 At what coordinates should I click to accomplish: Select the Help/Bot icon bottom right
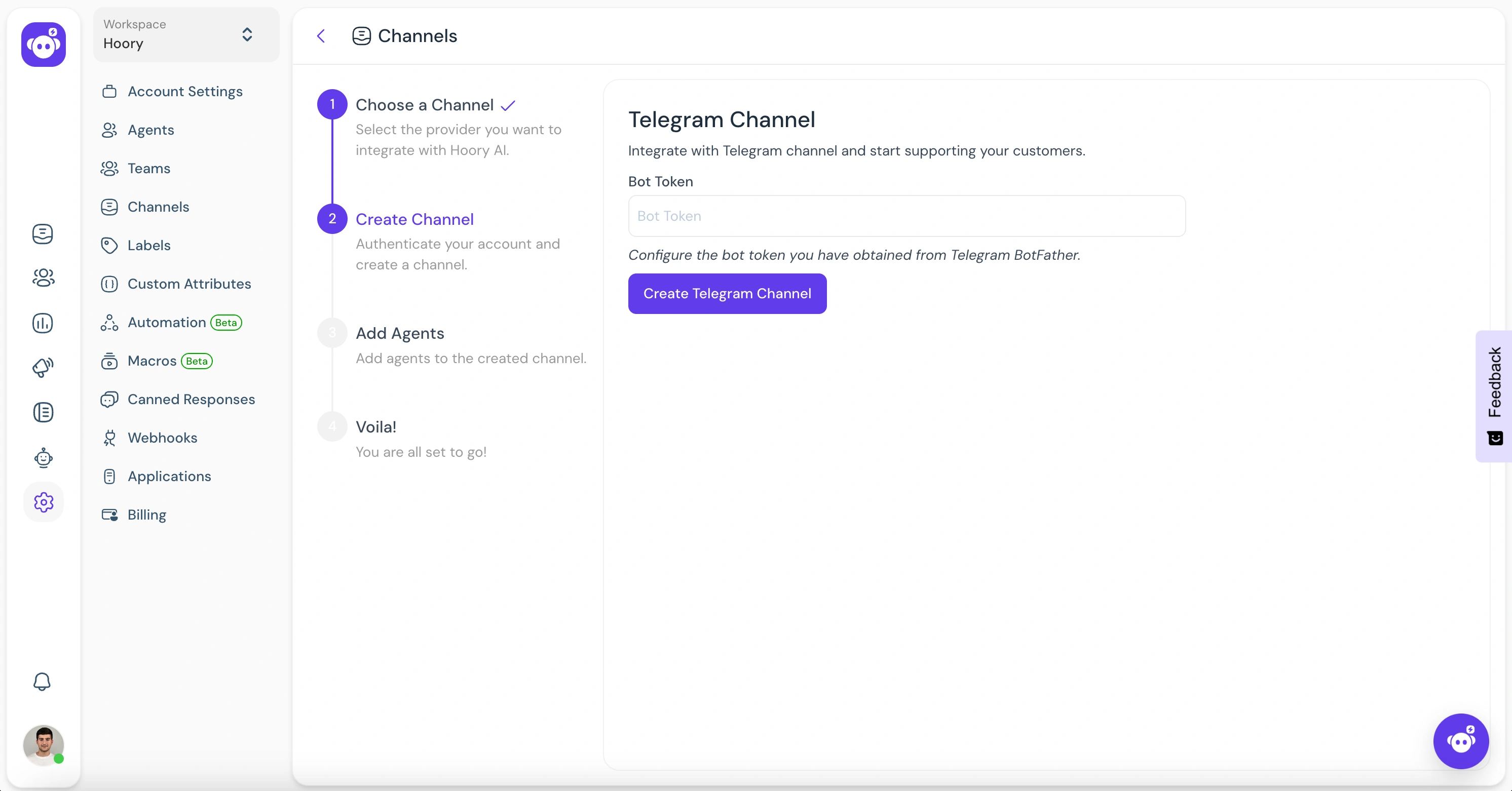1463,740
